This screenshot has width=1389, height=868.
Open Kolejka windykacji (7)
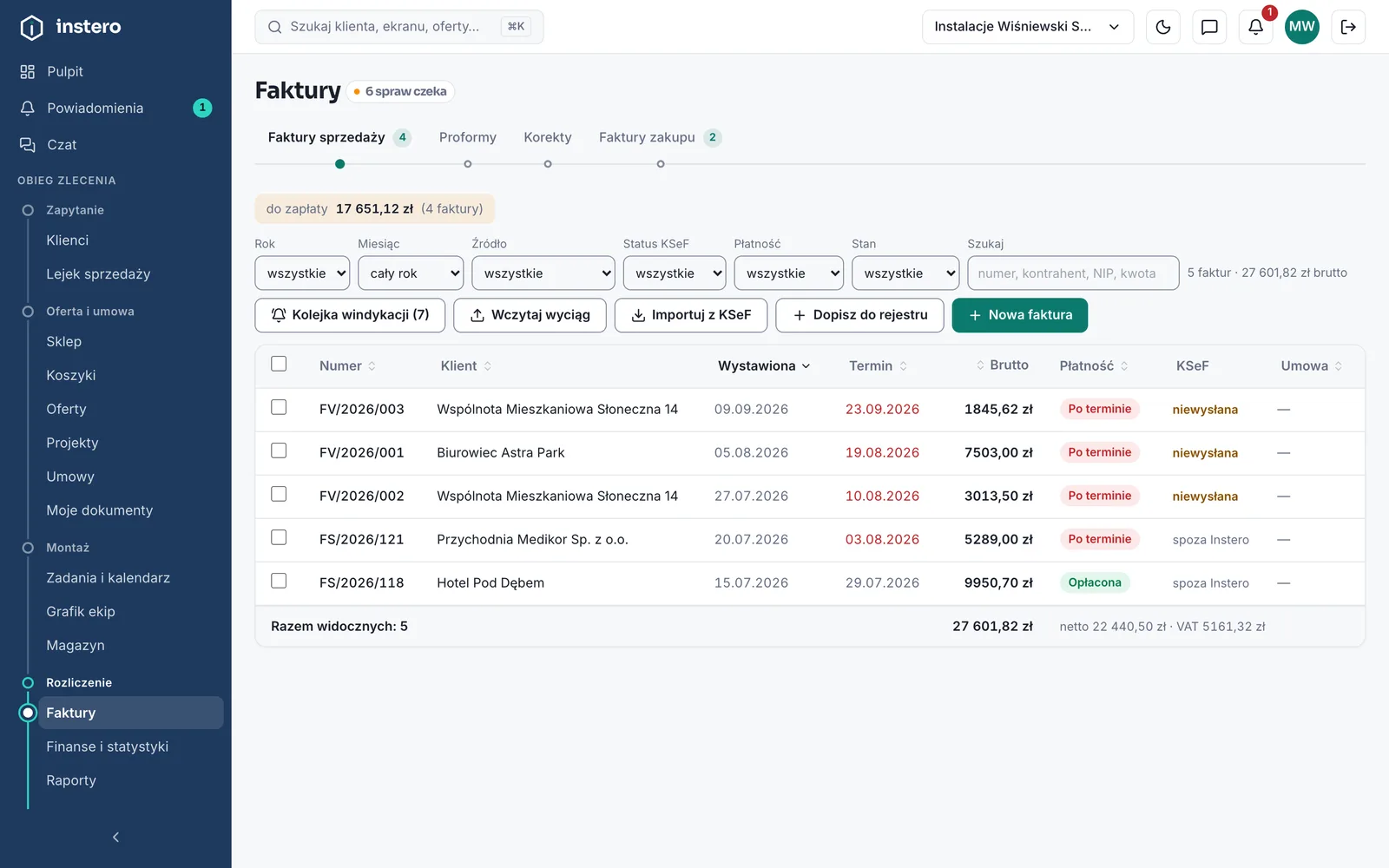(x=350, y=315)
